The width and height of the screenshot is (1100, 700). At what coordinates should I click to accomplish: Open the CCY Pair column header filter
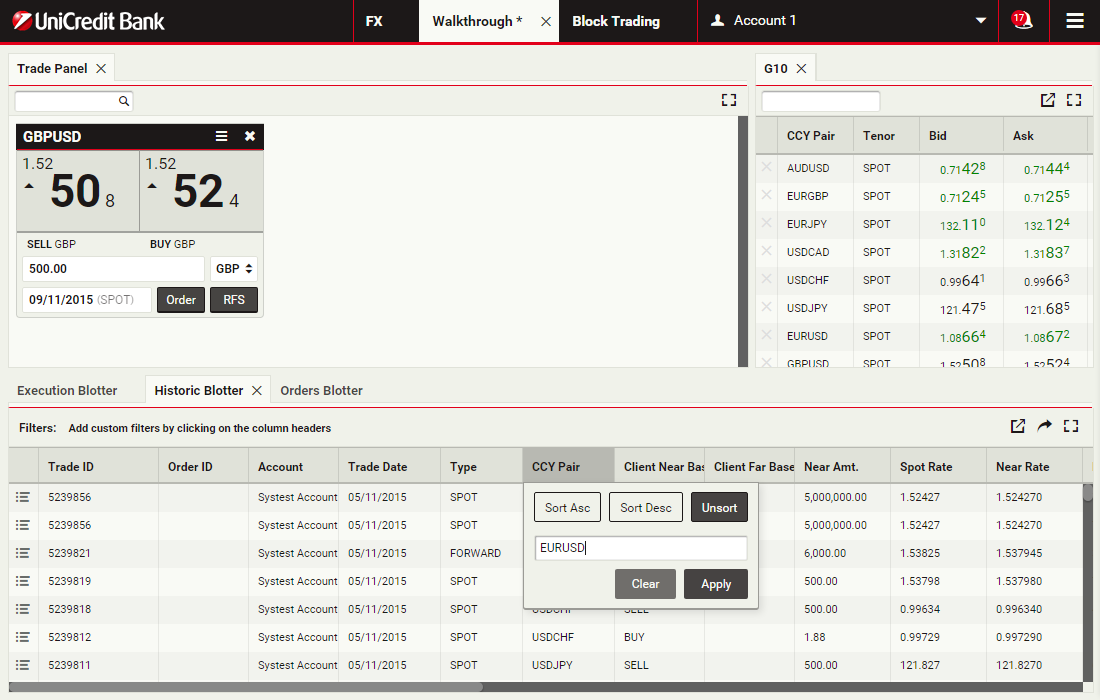568,466
